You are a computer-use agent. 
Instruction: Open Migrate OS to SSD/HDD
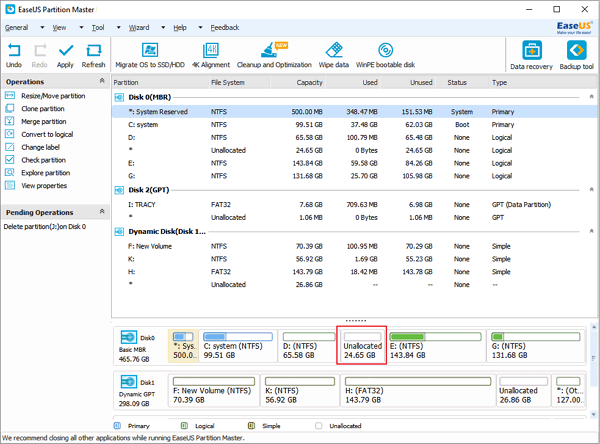(150, 55)
